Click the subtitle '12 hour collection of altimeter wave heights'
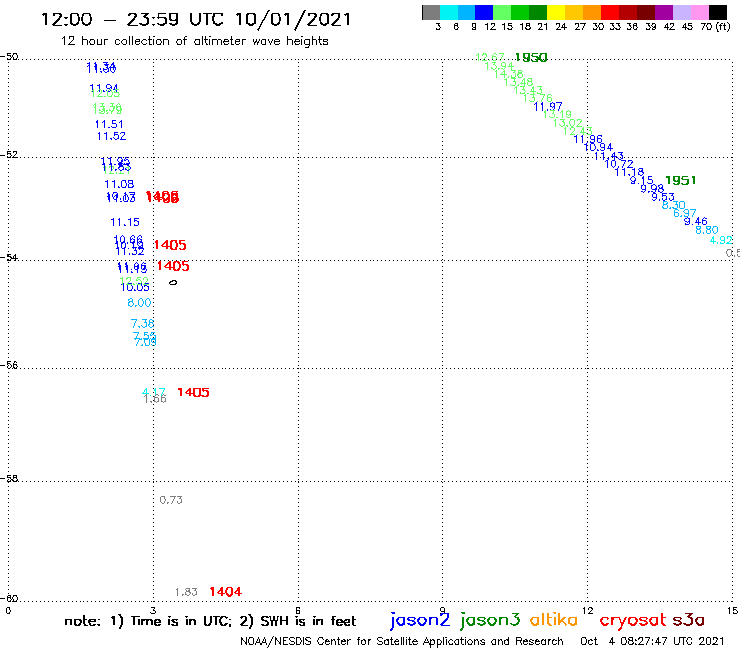Viewport: 740px width, 650px height. click(x=194, y=41)
